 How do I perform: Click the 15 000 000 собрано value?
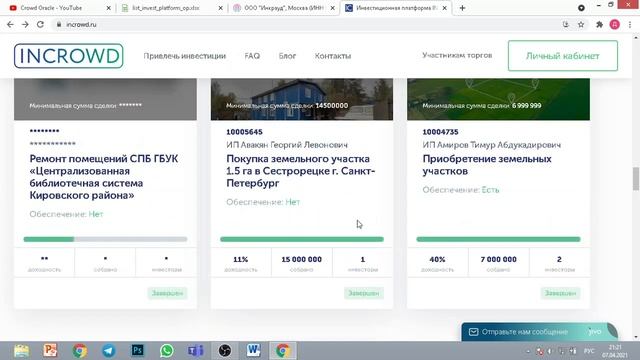pyautogui.click(x=302, y=260)
